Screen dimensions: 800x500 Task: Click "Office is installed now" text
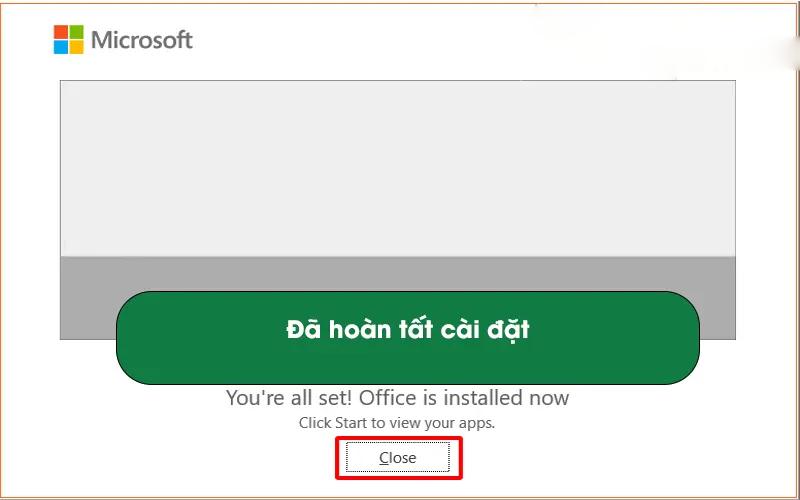[x=464, y=398]
